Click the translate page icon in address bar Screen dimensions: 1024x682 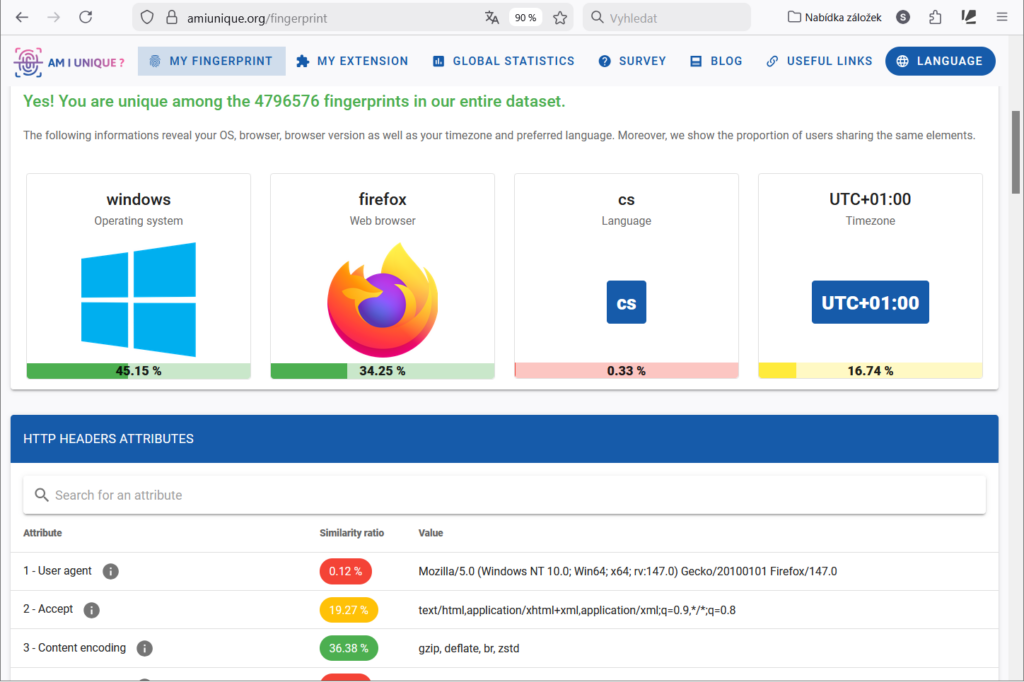click(x=491, y=17)
